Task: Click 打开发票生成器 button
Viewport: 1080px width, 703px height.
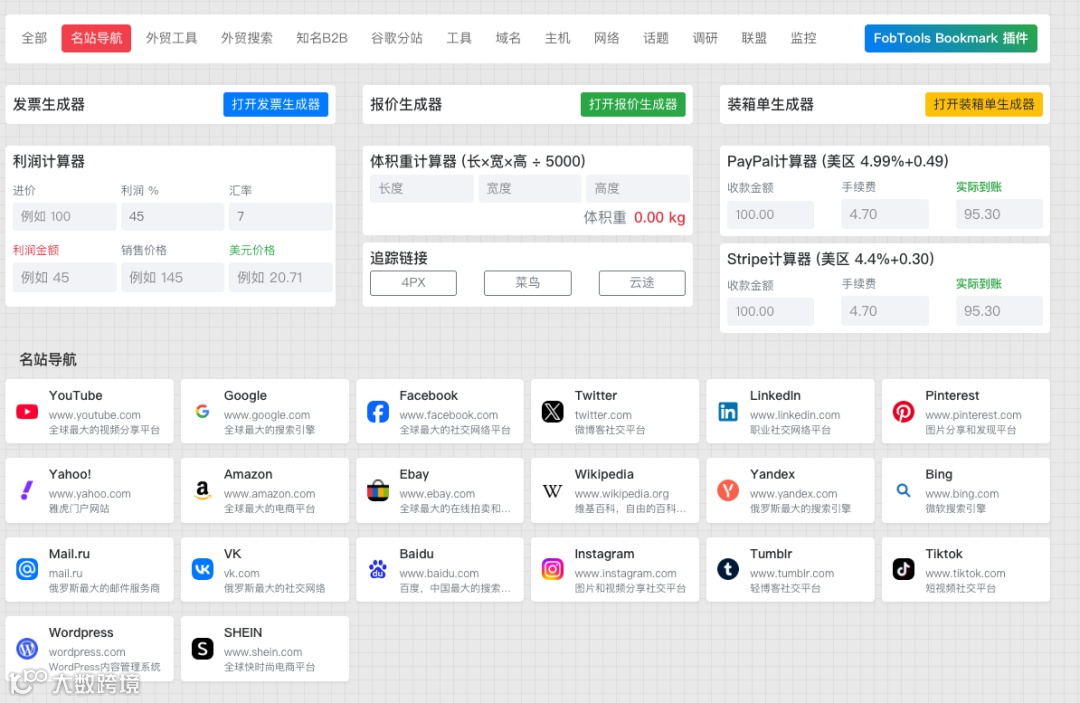Action: [x=276, y=105]
